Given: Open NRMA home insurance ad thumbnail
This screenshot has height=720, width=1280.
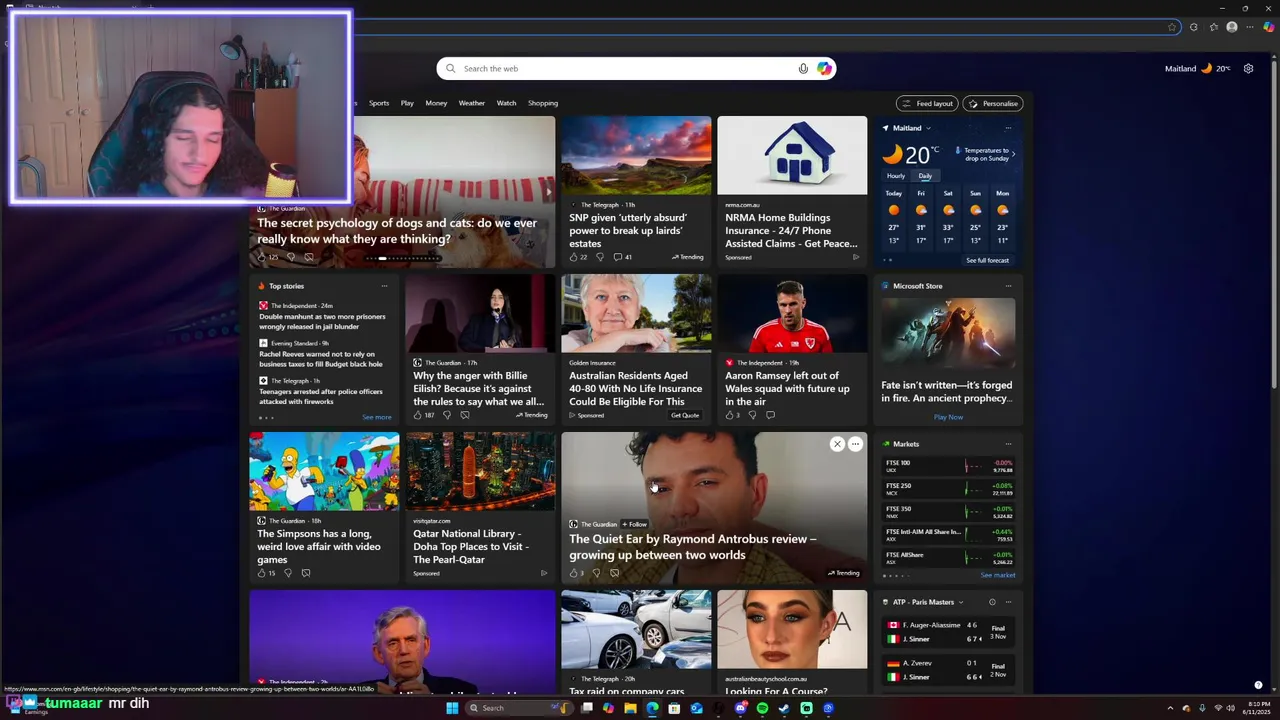Looking at the screenshot, I should coord(792,155).
